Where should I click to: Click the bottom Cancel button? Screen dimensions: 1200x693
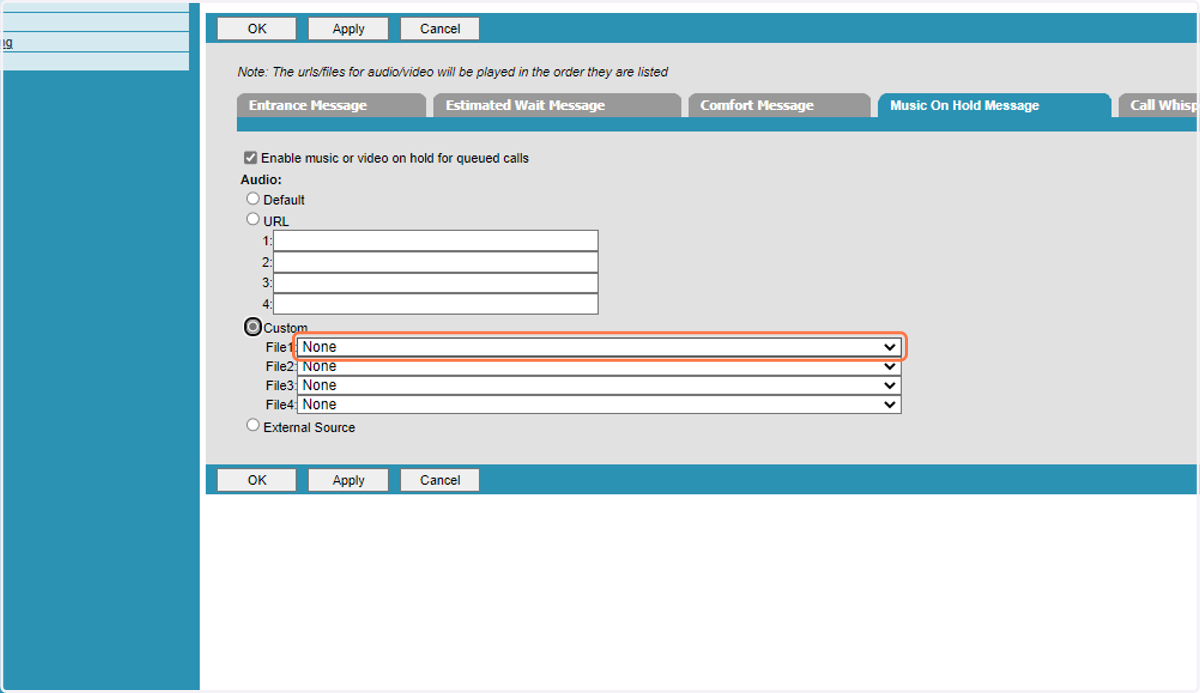tap(440, 480)
